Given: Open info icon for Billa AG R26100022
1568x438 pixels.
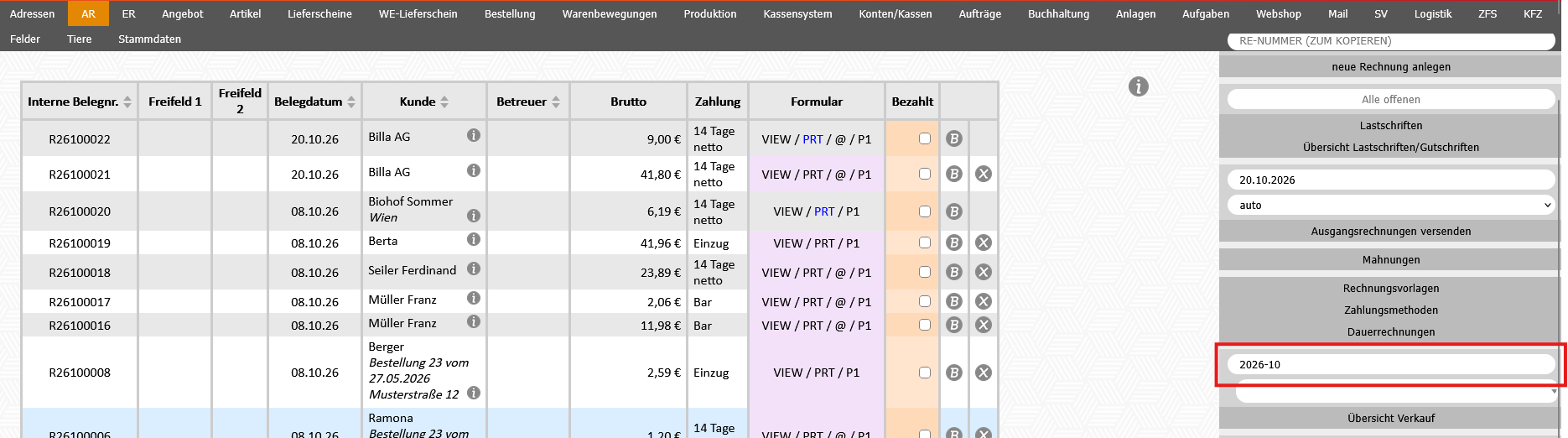Looking at the screenshot, I should 474,135.
